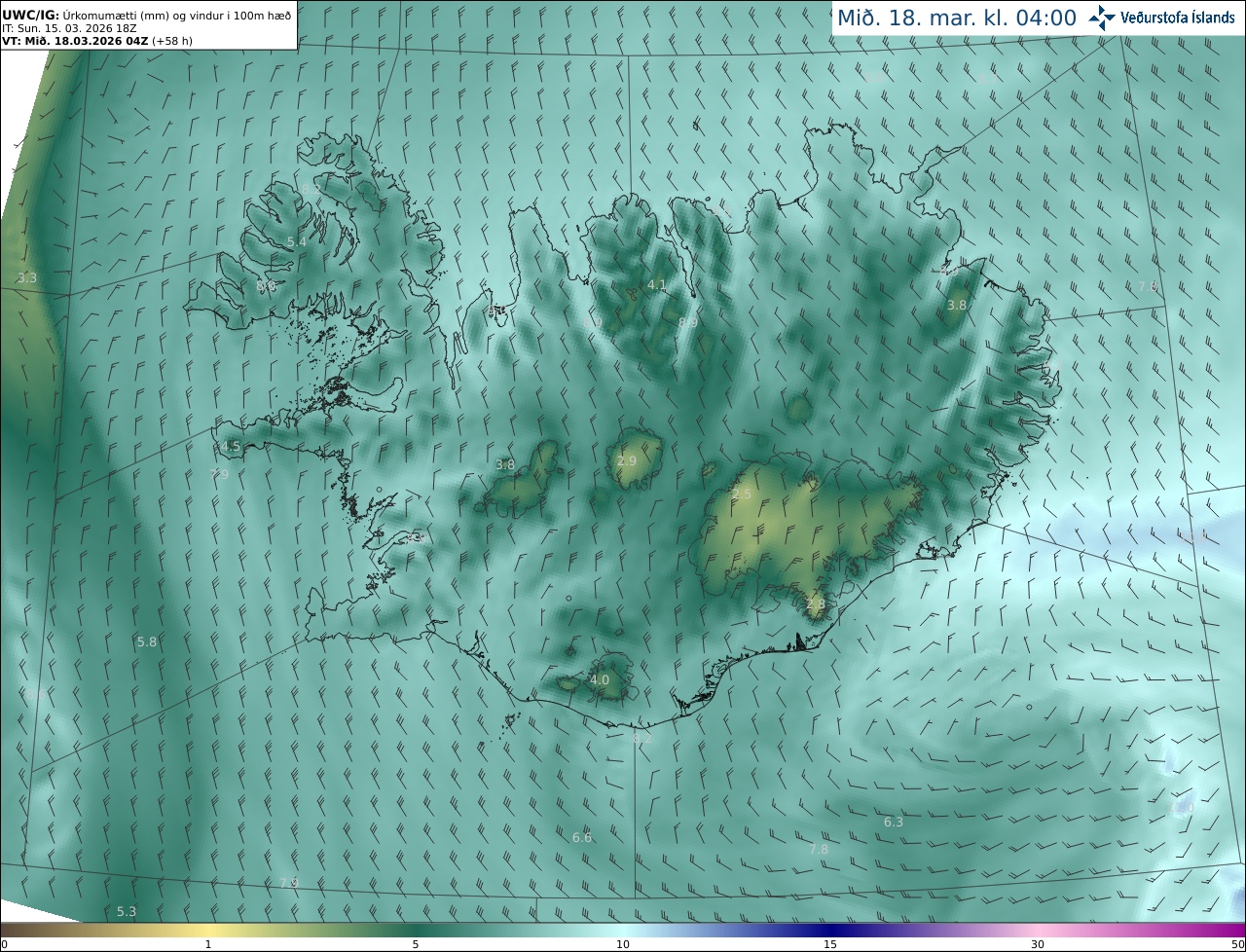Click the '30' tick label on the scale
This screenshot has height=952, width=1246.
pyautogui.click(x=1038, y=944)
